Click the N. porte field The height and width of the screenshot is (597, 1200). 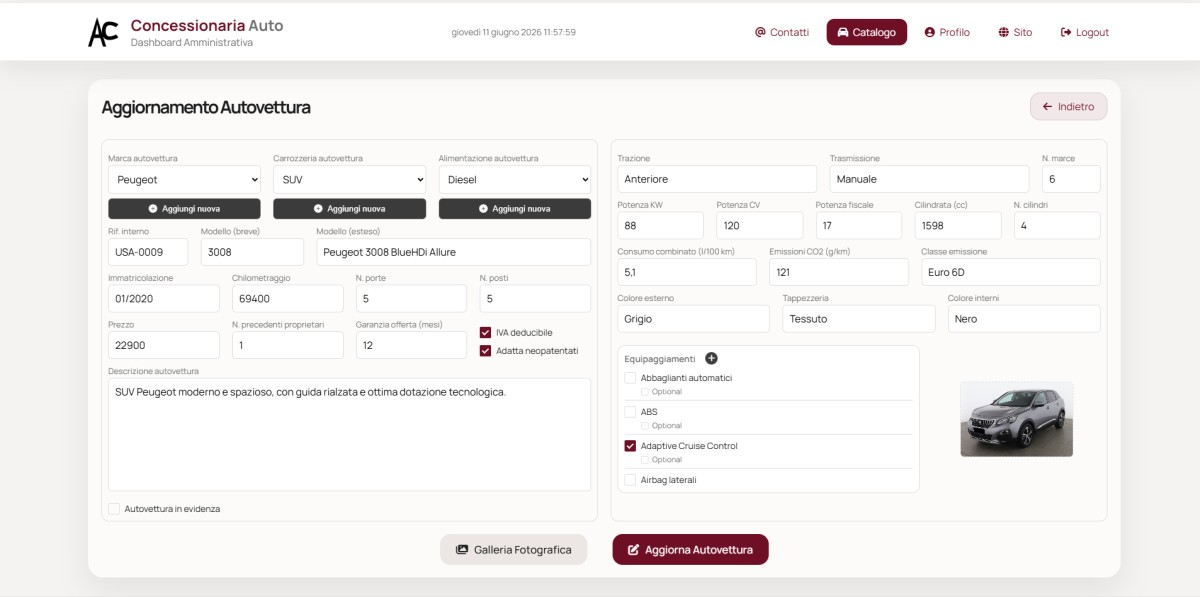coord(411,299)
